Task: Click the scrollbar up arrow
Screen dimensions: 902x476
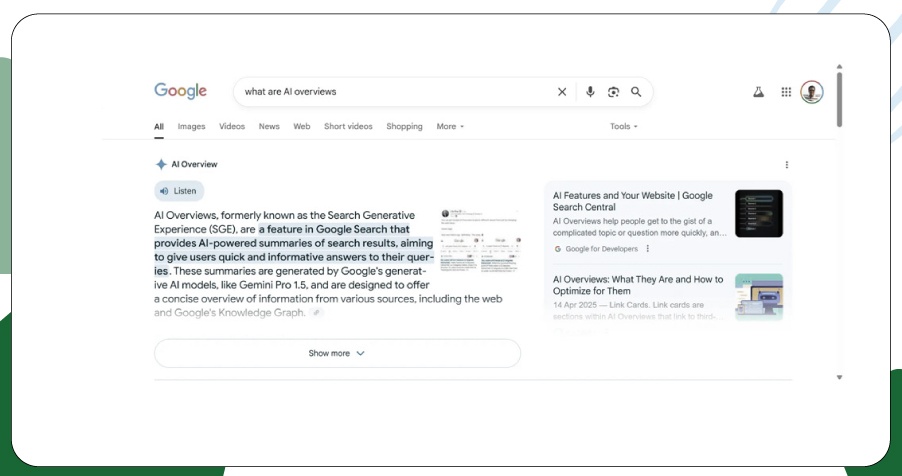Action: [839, 67]
